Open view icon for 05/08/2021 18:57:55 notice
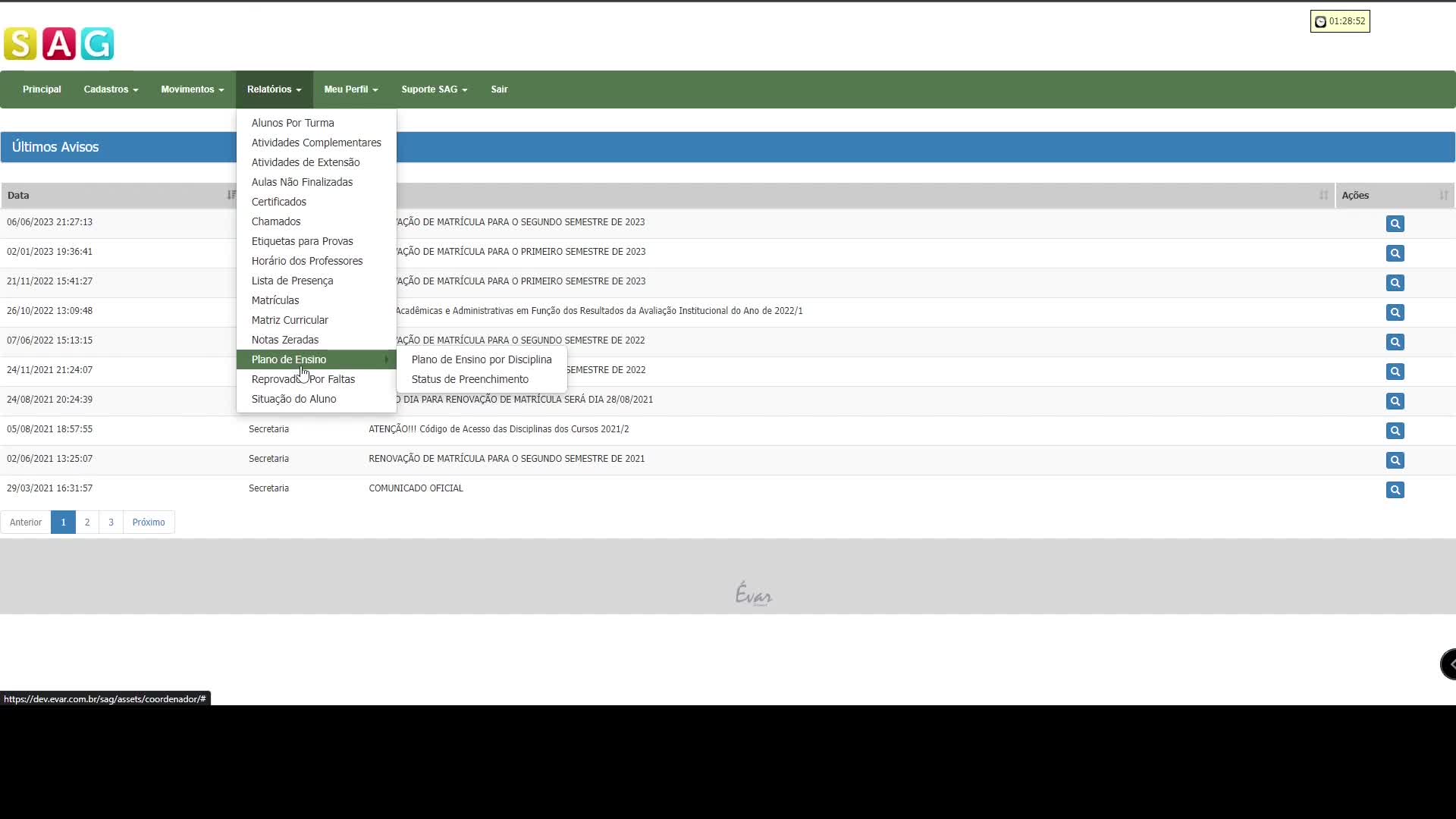1456x819 pixels. coord(1395,431)
